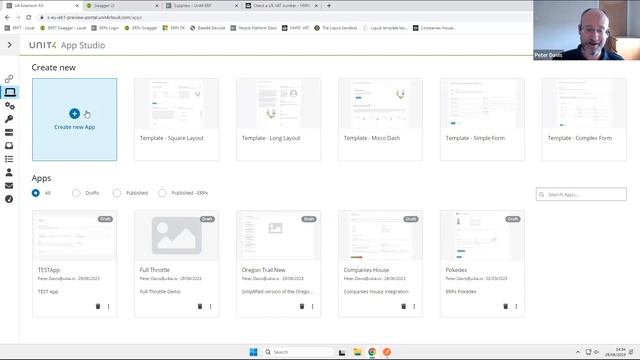Image resolution: width=640 pixels, height=360 pixels.
Task: Choose Template - Square Layout card
Action: (176, 120)
